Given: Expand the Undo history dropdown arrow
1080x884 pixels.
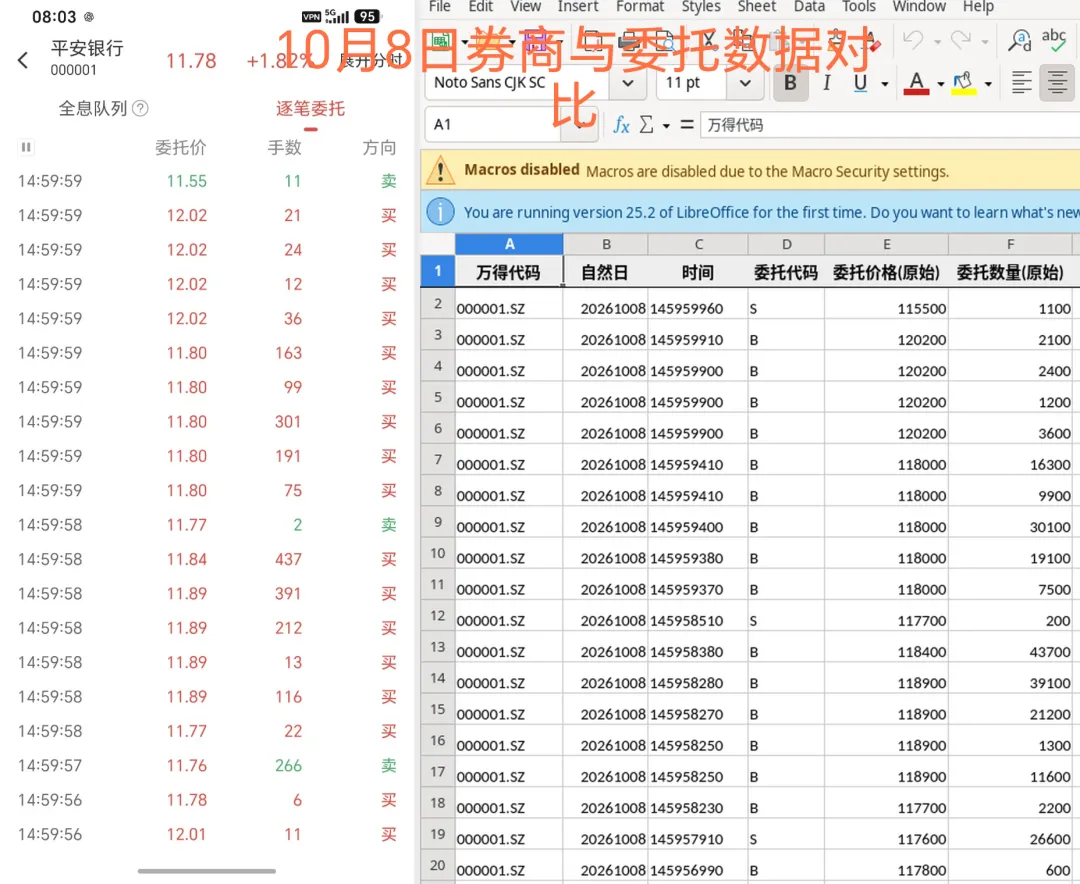Looking at the screenshot, I should [937, 42].
